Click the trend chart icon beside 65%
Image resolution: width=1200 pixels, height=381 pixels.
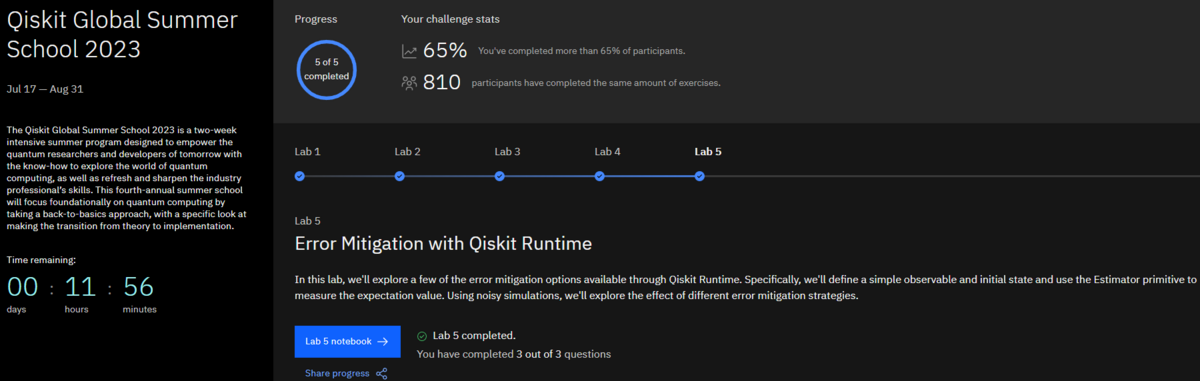point(409,51)
